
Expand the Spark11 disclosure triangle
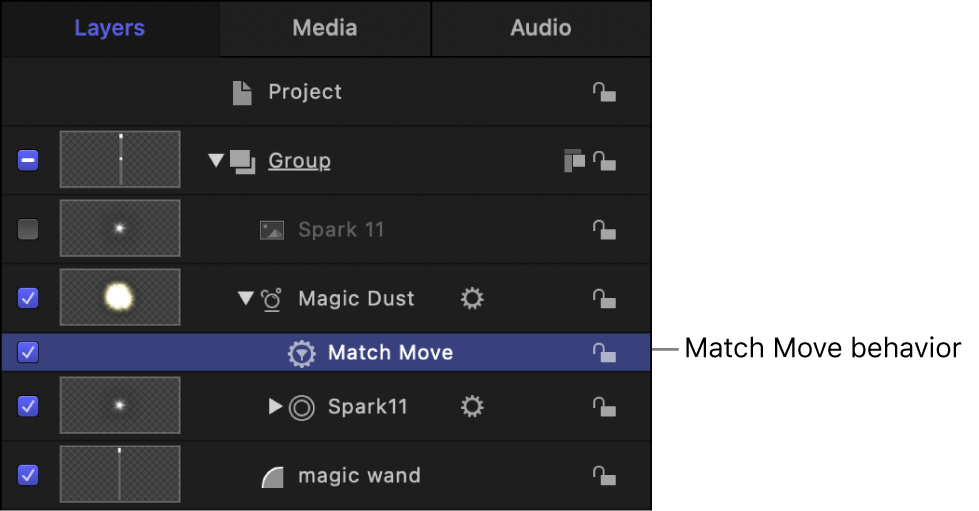(276, 407)
